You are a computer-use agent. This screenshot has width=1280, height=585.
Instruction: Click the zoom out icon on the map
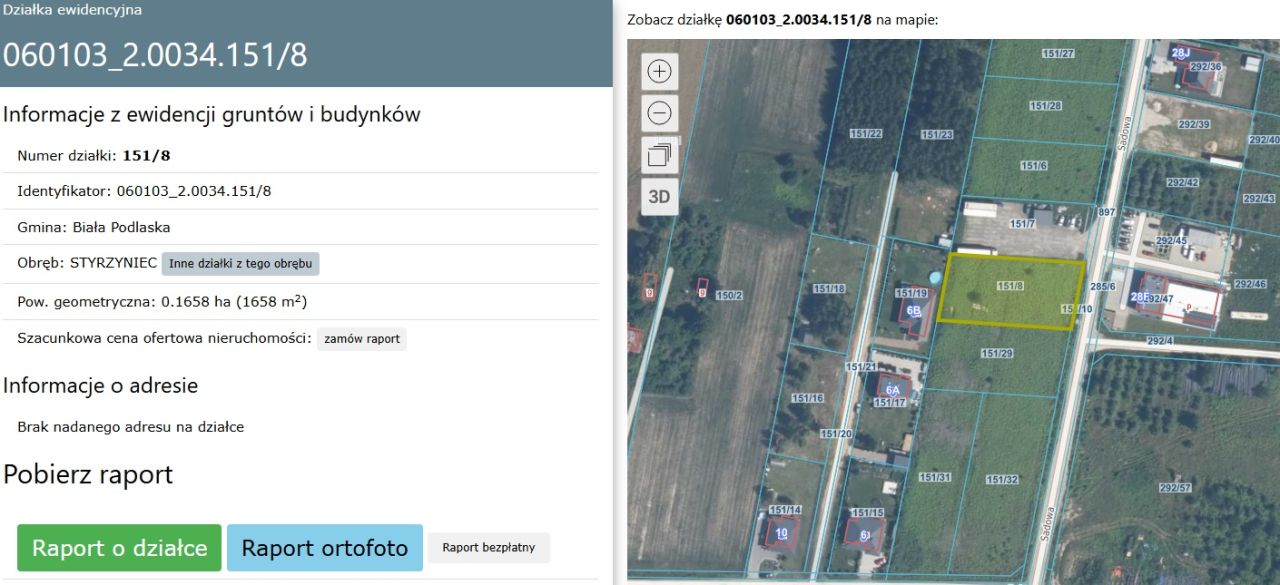658,112
